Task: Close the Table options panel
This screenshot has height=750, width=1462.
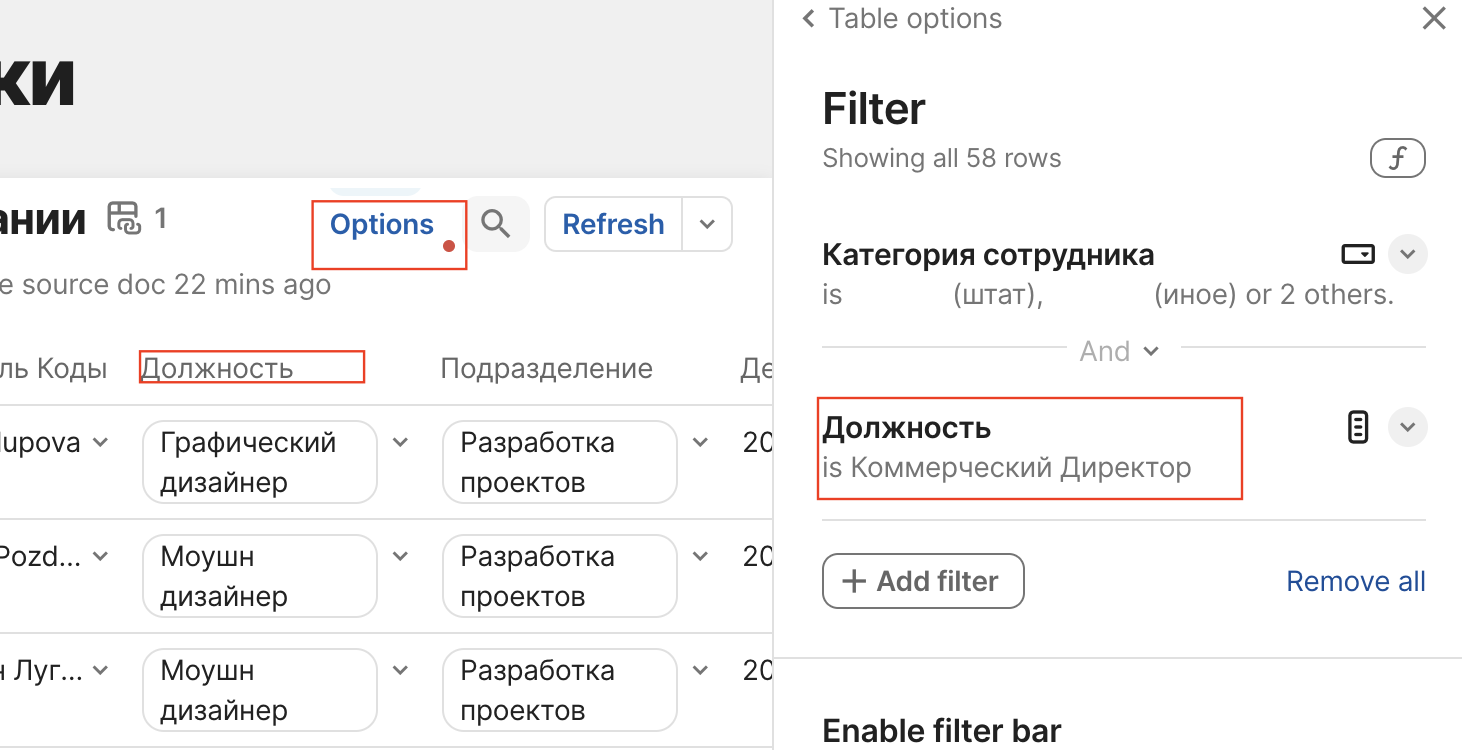Action: click(x=1434, y=19)
